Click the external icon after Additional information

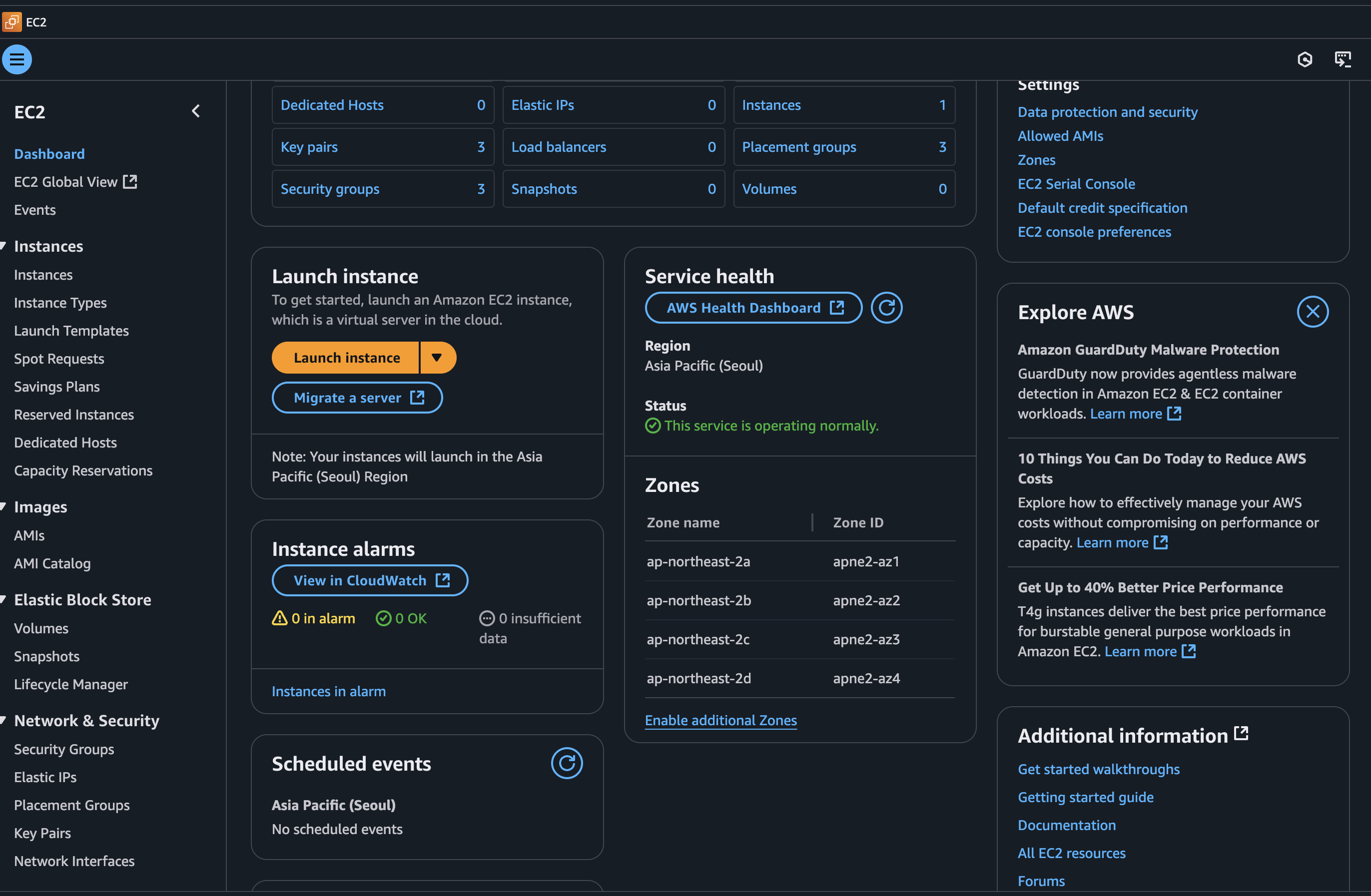coord(1241,734)
